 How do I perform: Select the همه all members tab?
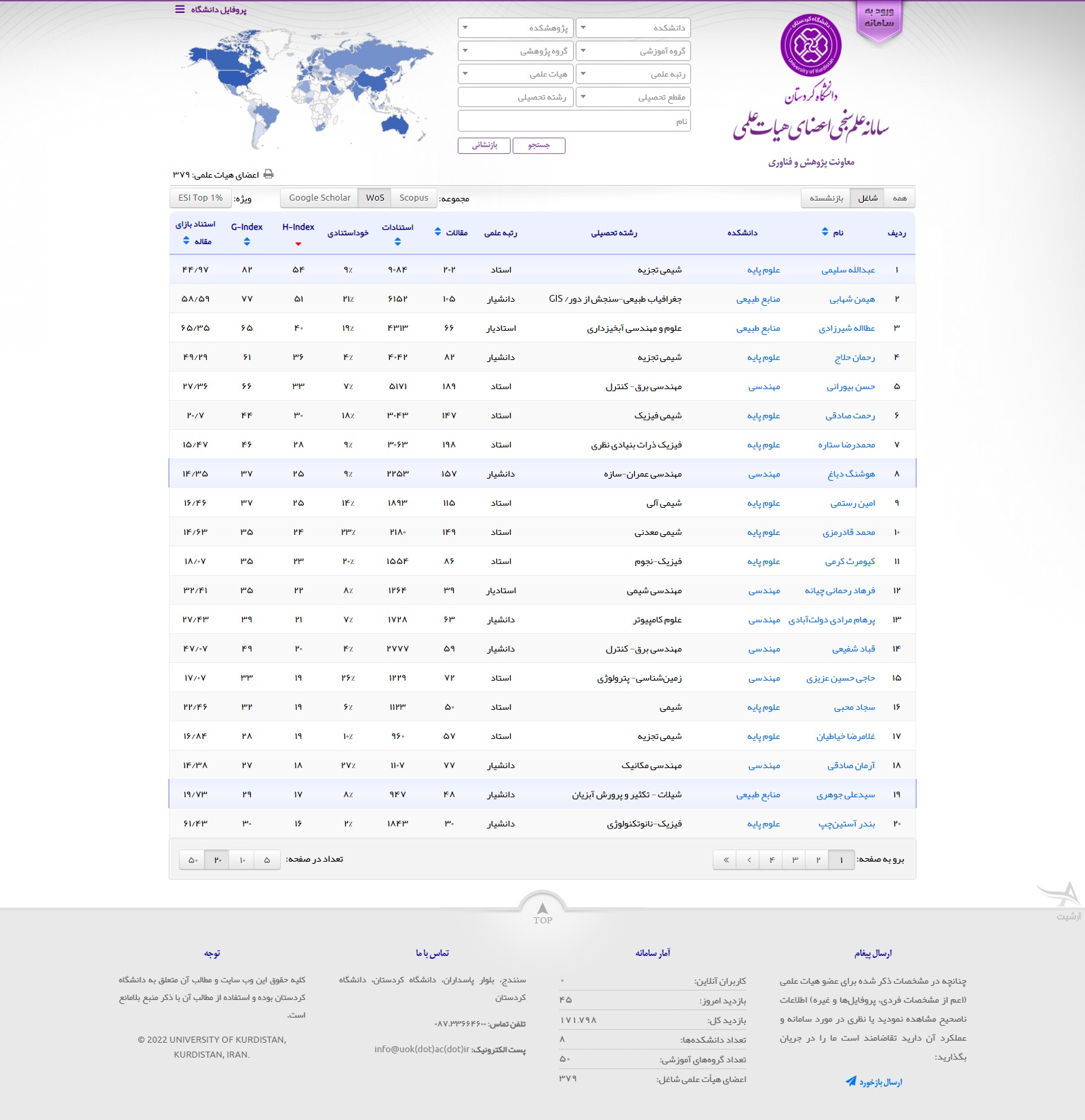[x=899, y=198]
